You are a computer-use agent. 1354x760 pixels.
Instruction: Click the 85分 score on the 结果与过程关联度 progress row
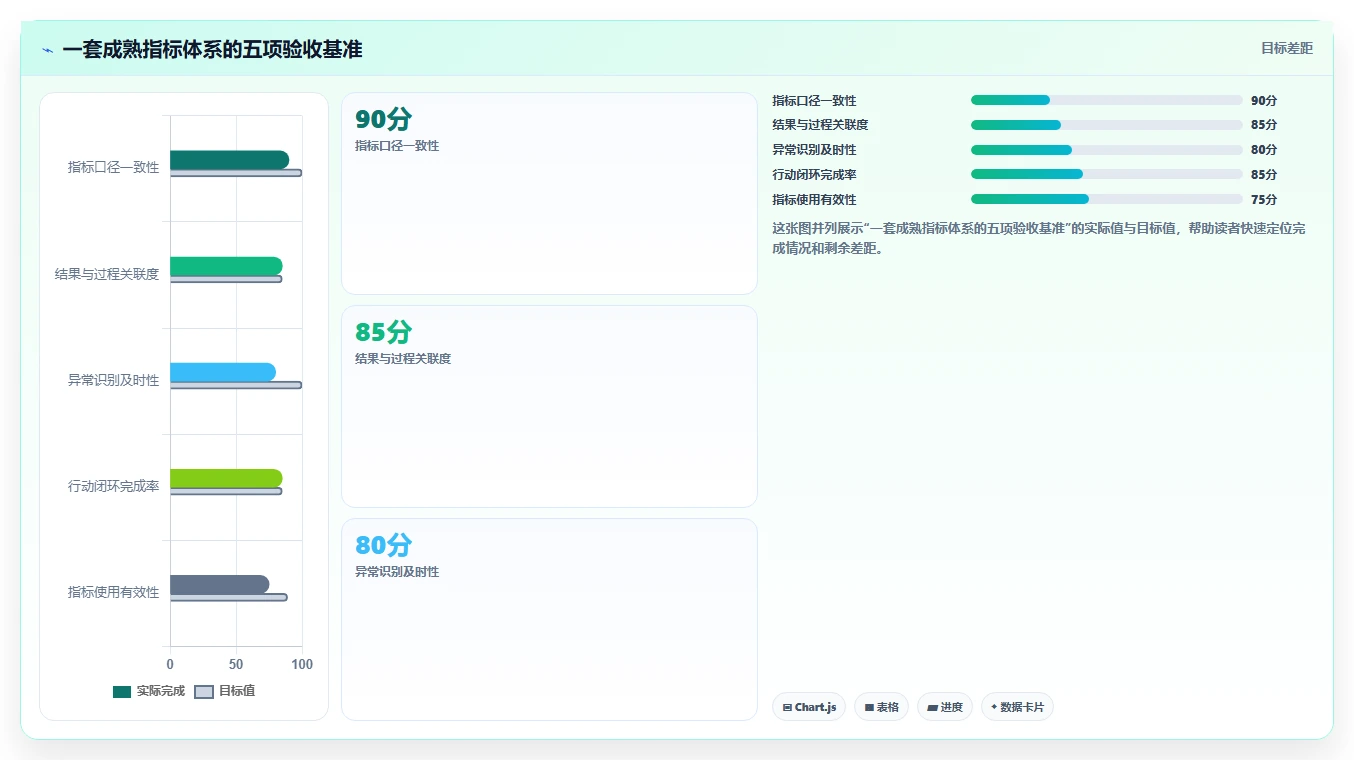pos(1264,125)
